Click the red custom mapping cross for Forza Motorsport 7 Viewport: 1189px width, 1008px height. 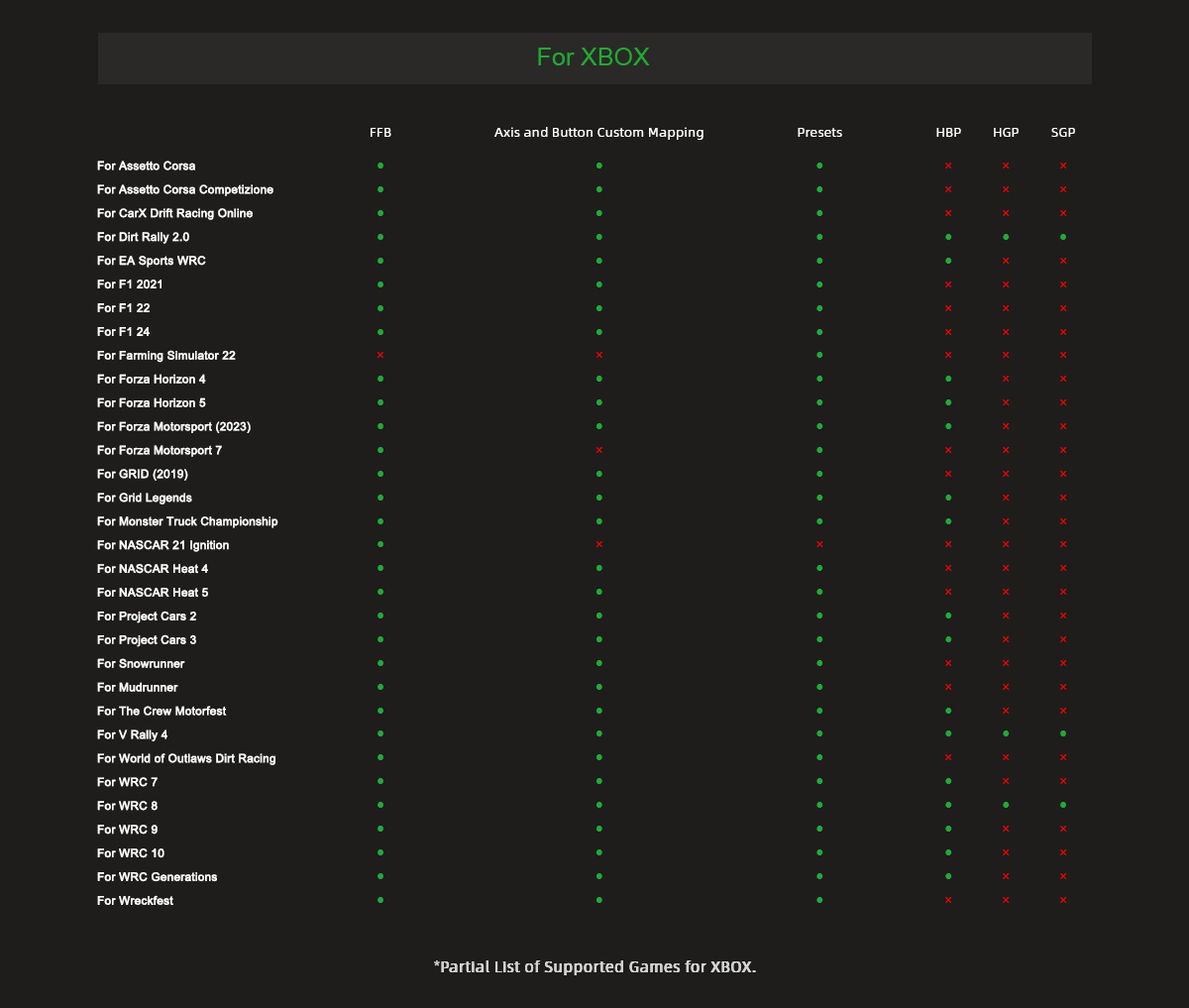click(x=598, y=450)
